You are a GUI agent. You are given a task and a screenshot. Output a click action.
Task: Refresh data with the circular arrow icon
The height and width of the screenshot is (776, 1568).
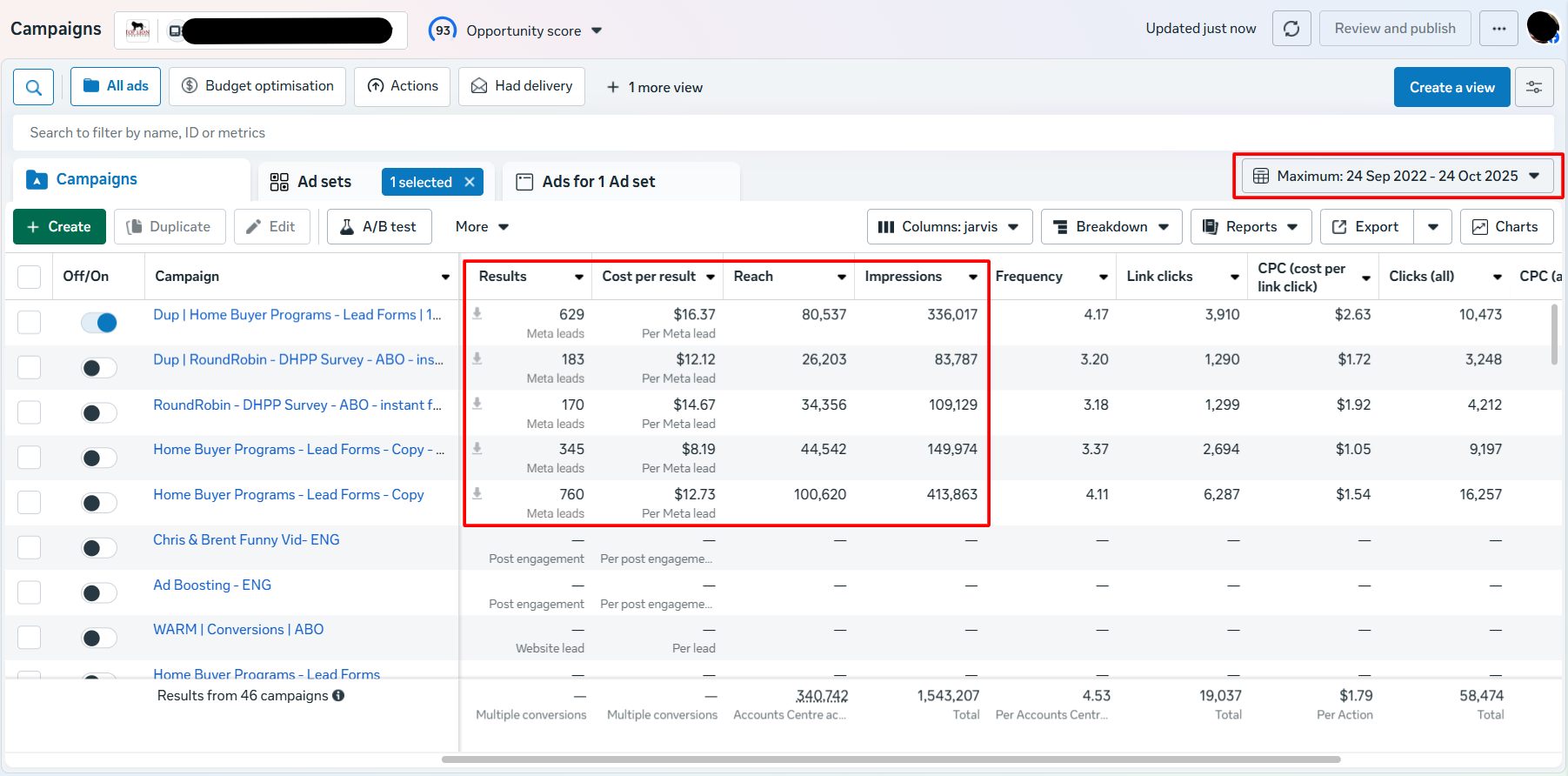tap(1291, 29)
